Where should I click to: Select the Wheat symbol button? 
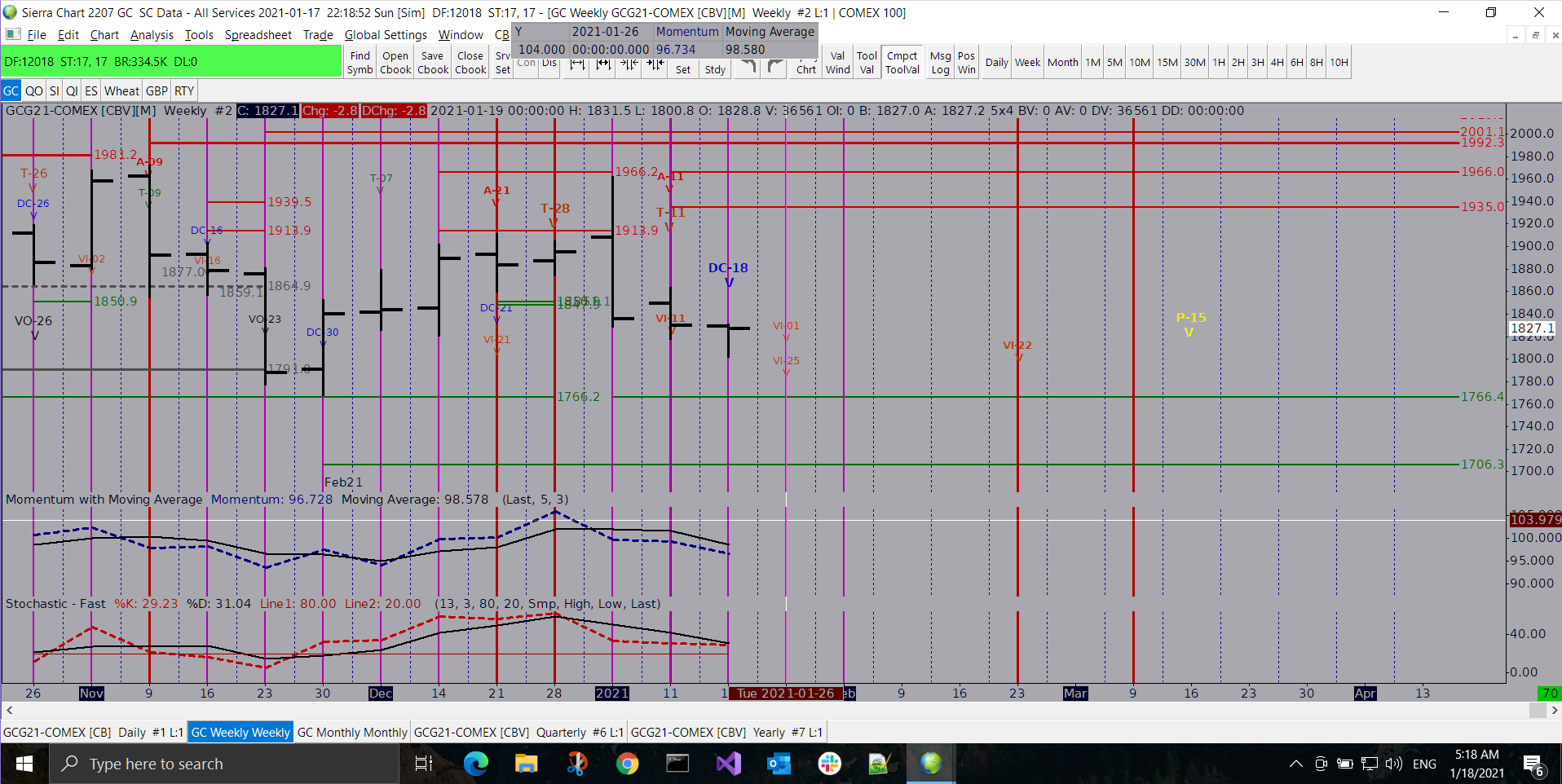(x=121, y=90)
